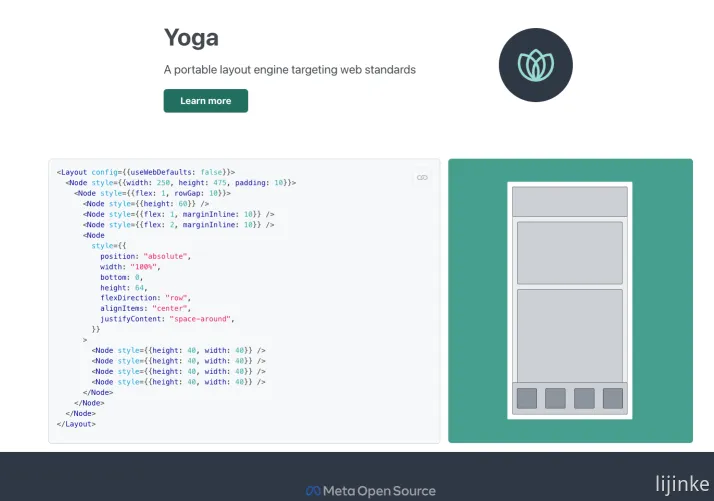Click the Yoga lotus logo
Screen dimensions: 714x501
[x=536, y=65]
